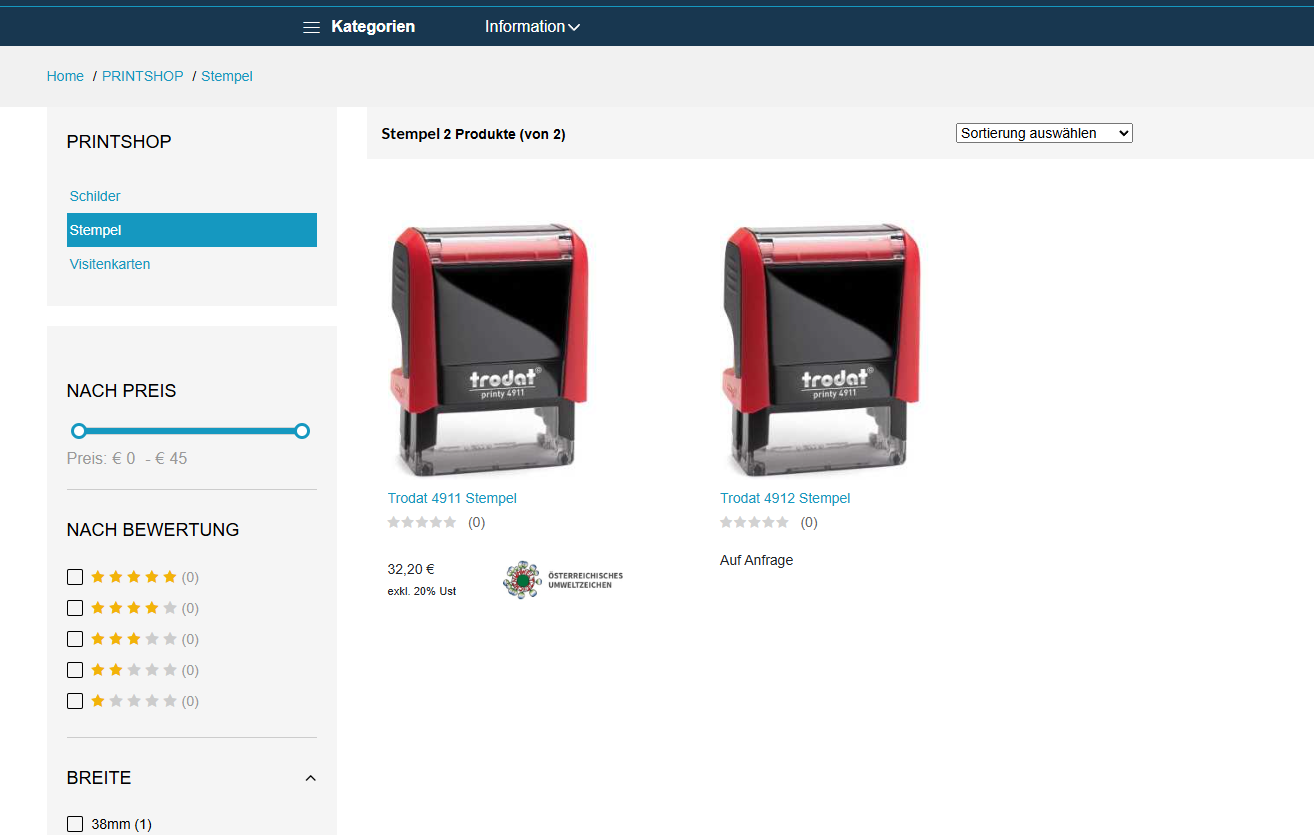Click the (0) review count for Trodat 4911
The height and width of the screenshot is (835, 1314).
coord(476,522)
